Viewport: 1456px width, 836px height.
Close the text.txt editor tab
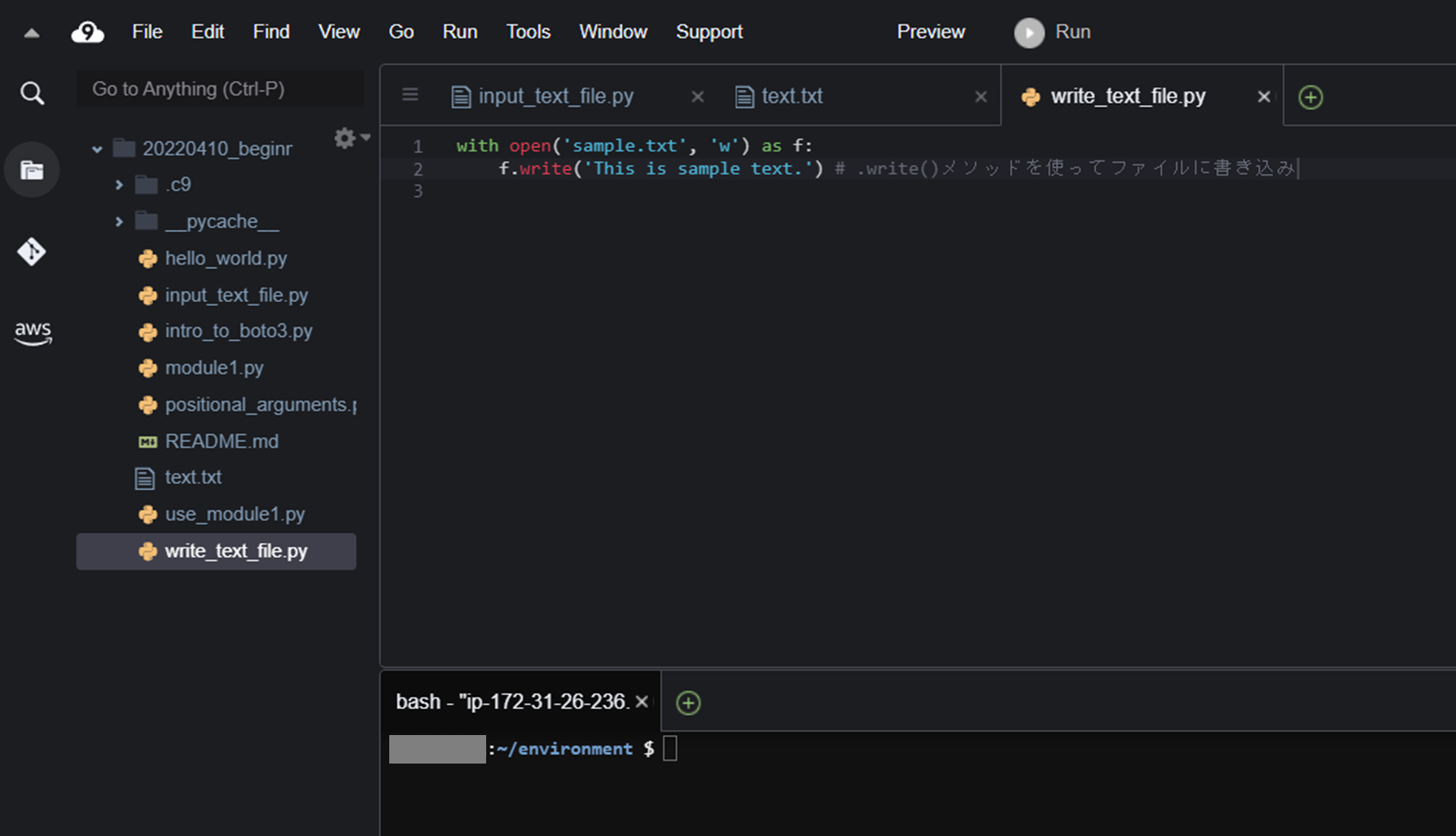click(x=981, y=97)
